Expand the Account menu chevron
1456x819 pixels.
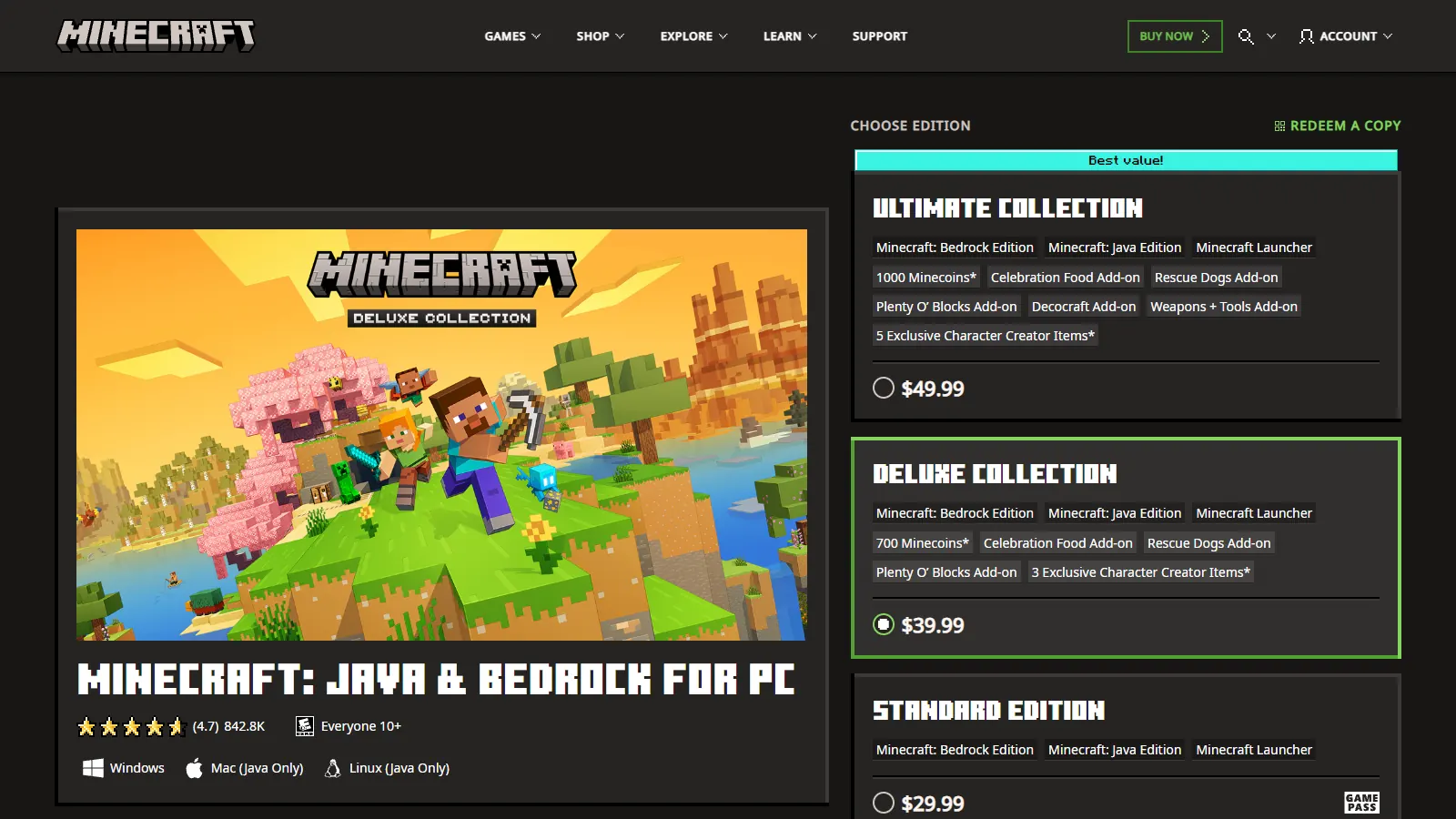click(x=1388, y=36)
